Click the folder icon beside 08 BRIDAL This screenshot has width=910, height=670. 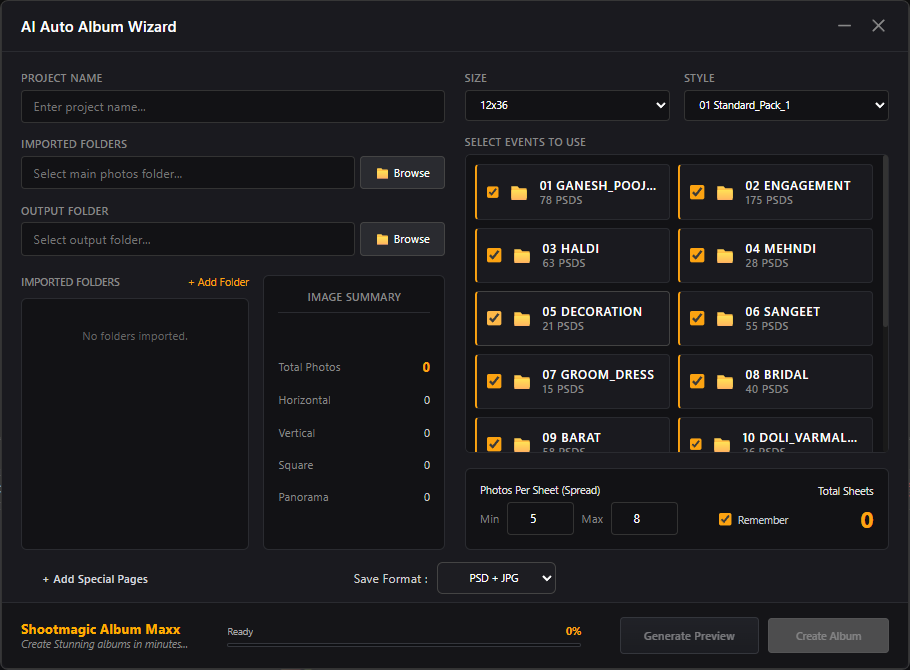725,382
